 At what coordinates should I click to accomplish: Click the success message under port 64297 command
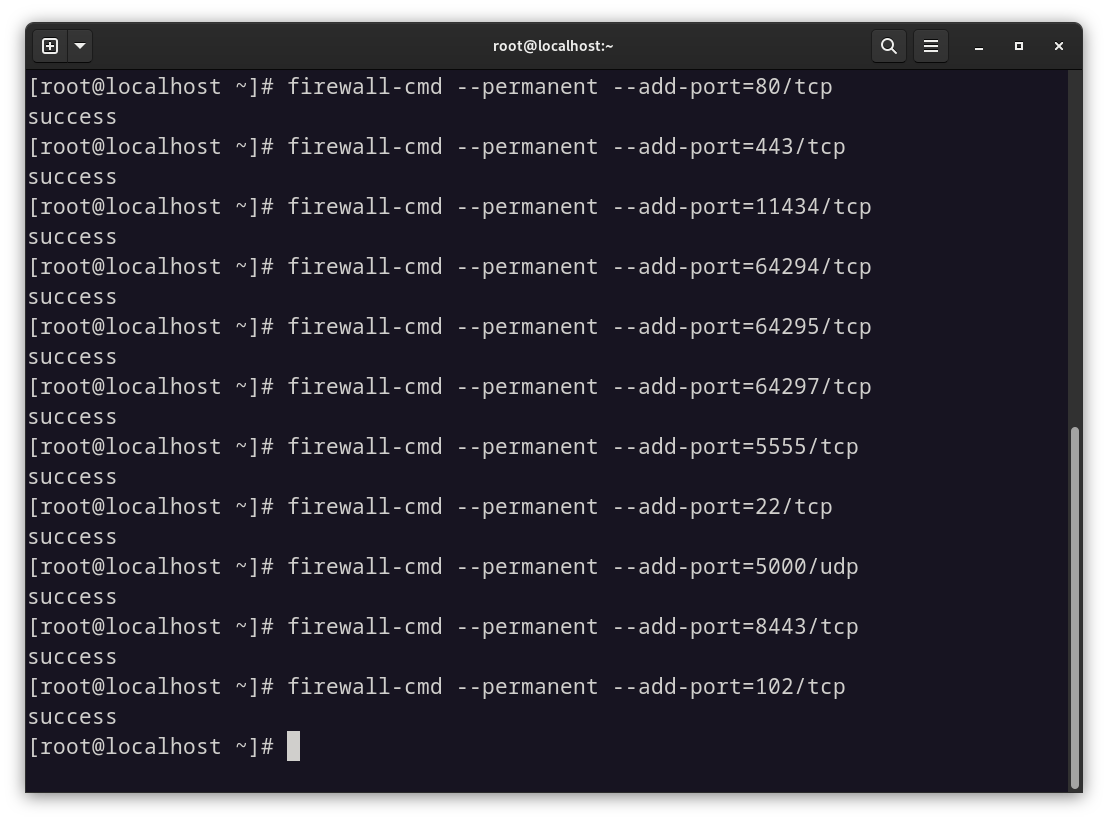pyautogui.click(x=72, y=416)
